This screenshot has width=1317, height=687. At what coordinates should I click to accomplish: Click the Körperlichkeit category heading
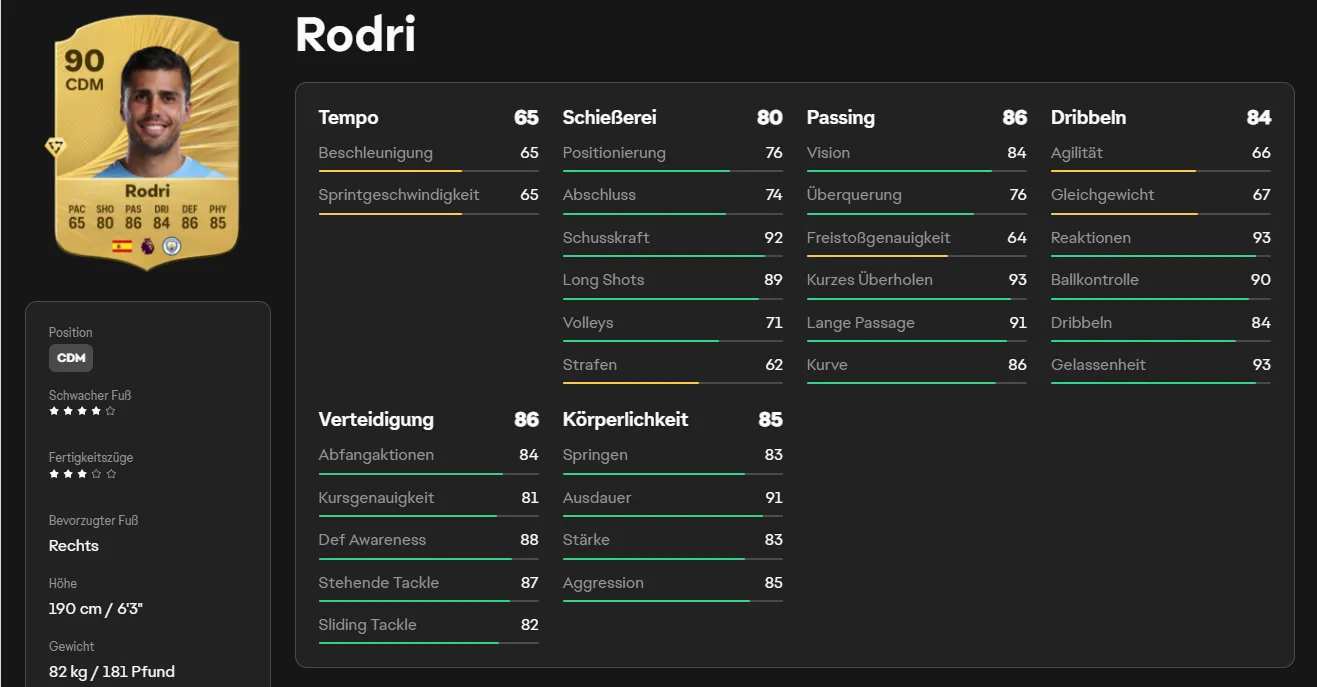tap(625, 419)
